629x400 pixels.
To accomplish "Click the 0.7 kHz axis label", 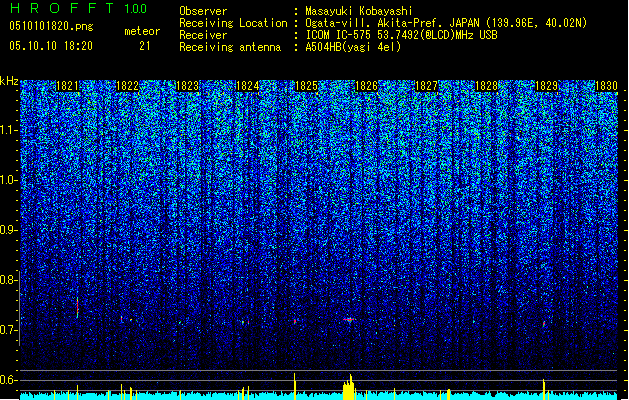I will coord(8,330).
